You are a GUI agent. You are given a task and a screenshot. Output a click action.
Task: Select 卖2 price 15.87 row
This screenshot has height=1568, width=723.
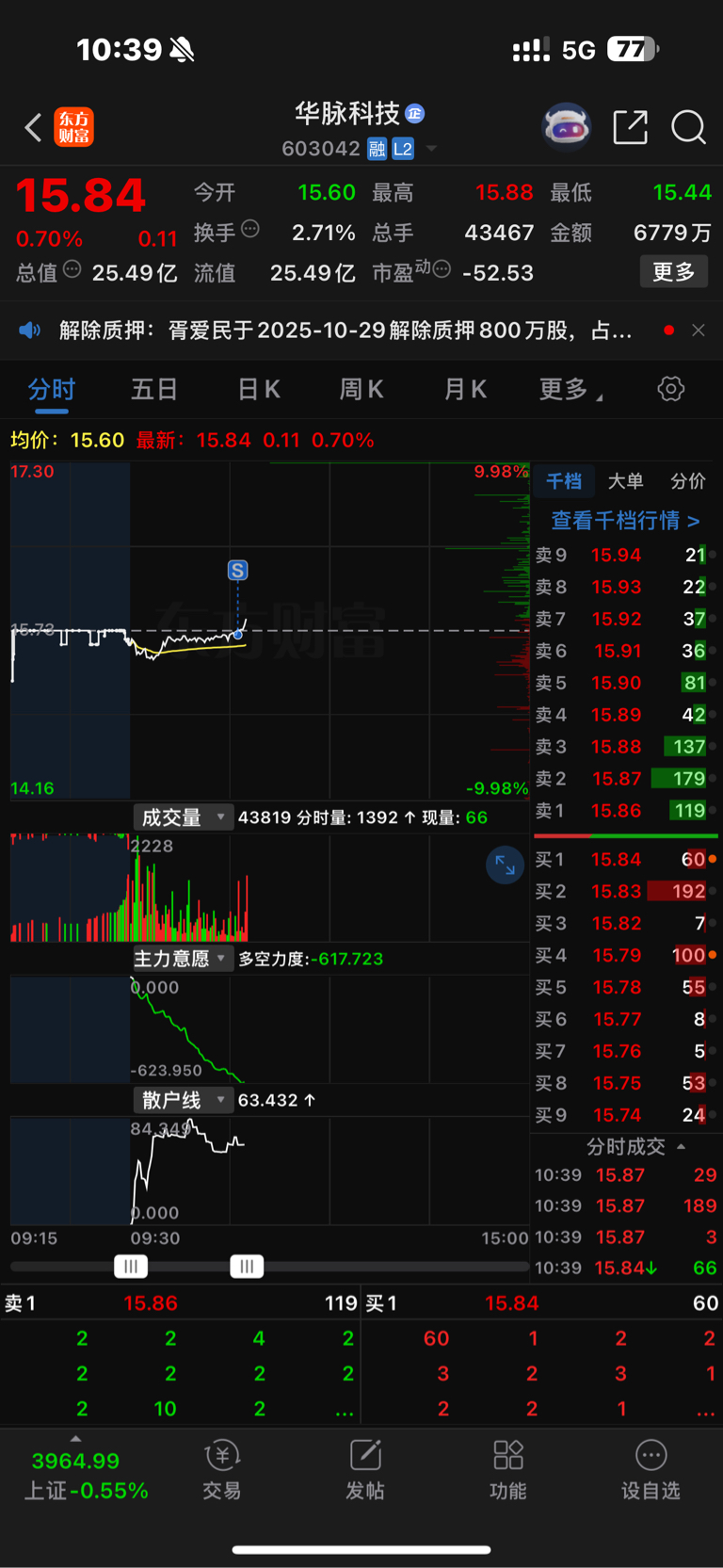click(x=626, y=779)
